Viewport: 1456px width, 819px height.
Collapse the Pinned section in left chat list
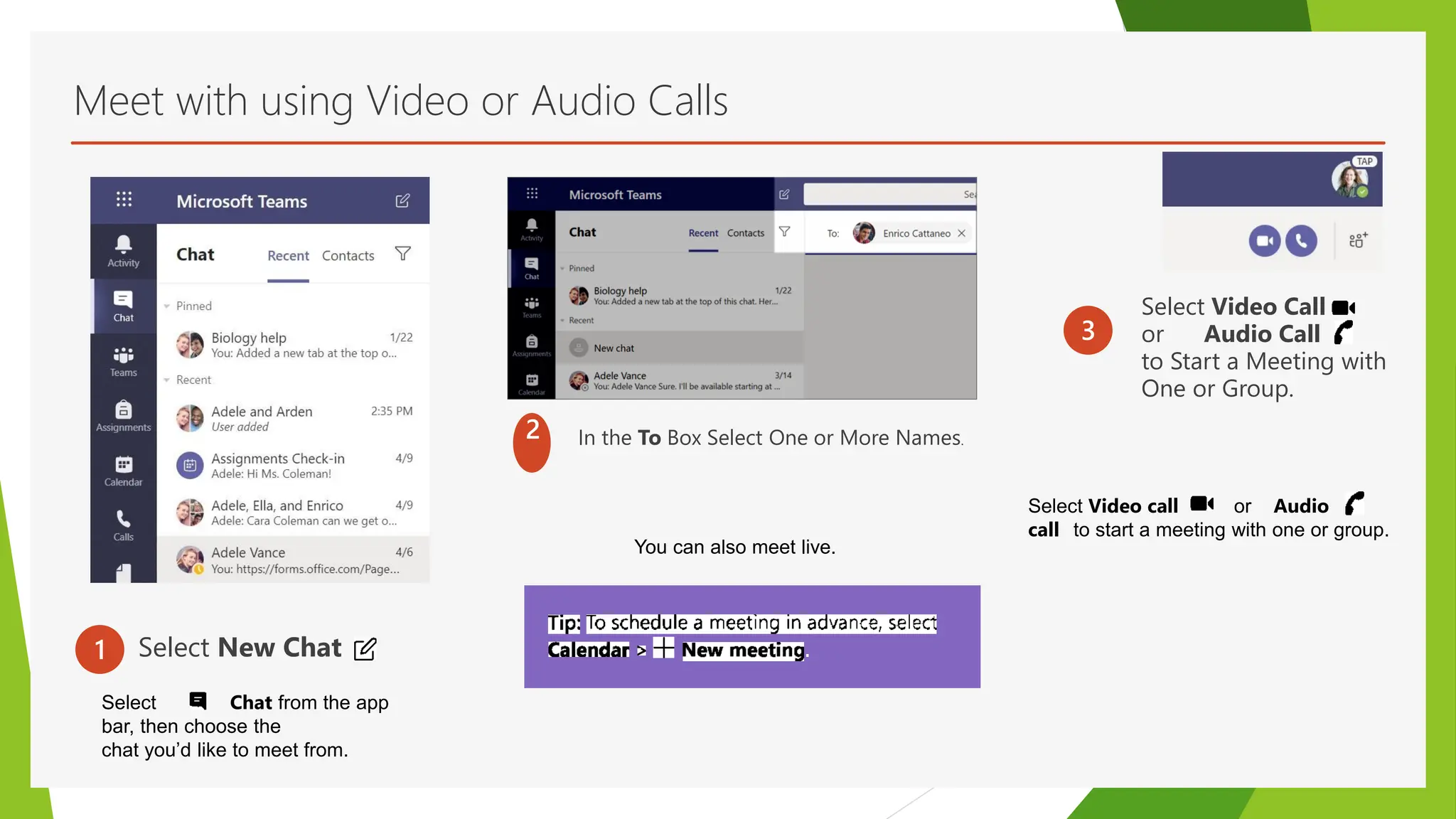tap(167, 306)
